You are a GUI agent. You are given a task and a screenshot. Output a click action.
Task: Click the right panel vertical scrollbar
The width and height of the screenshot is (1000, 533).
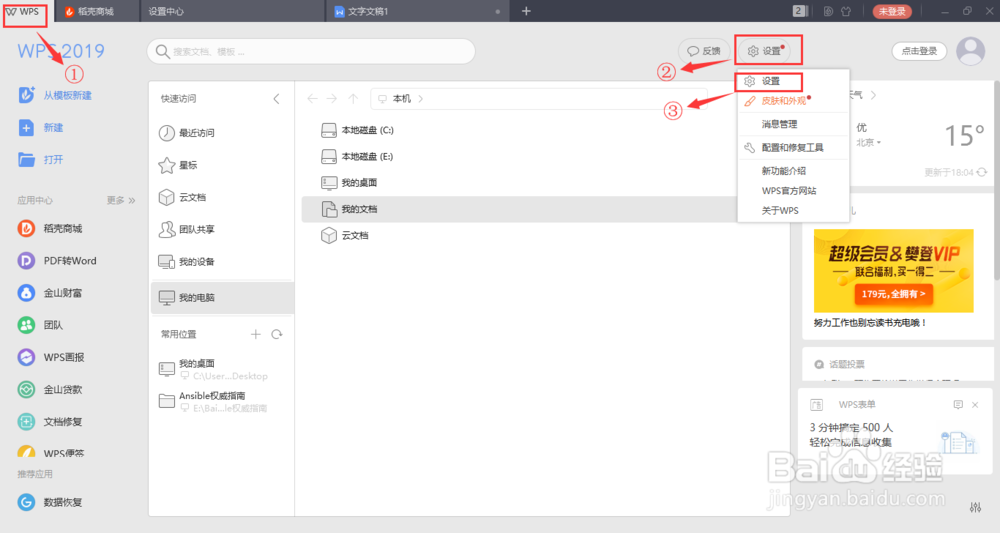pos(996,181)
